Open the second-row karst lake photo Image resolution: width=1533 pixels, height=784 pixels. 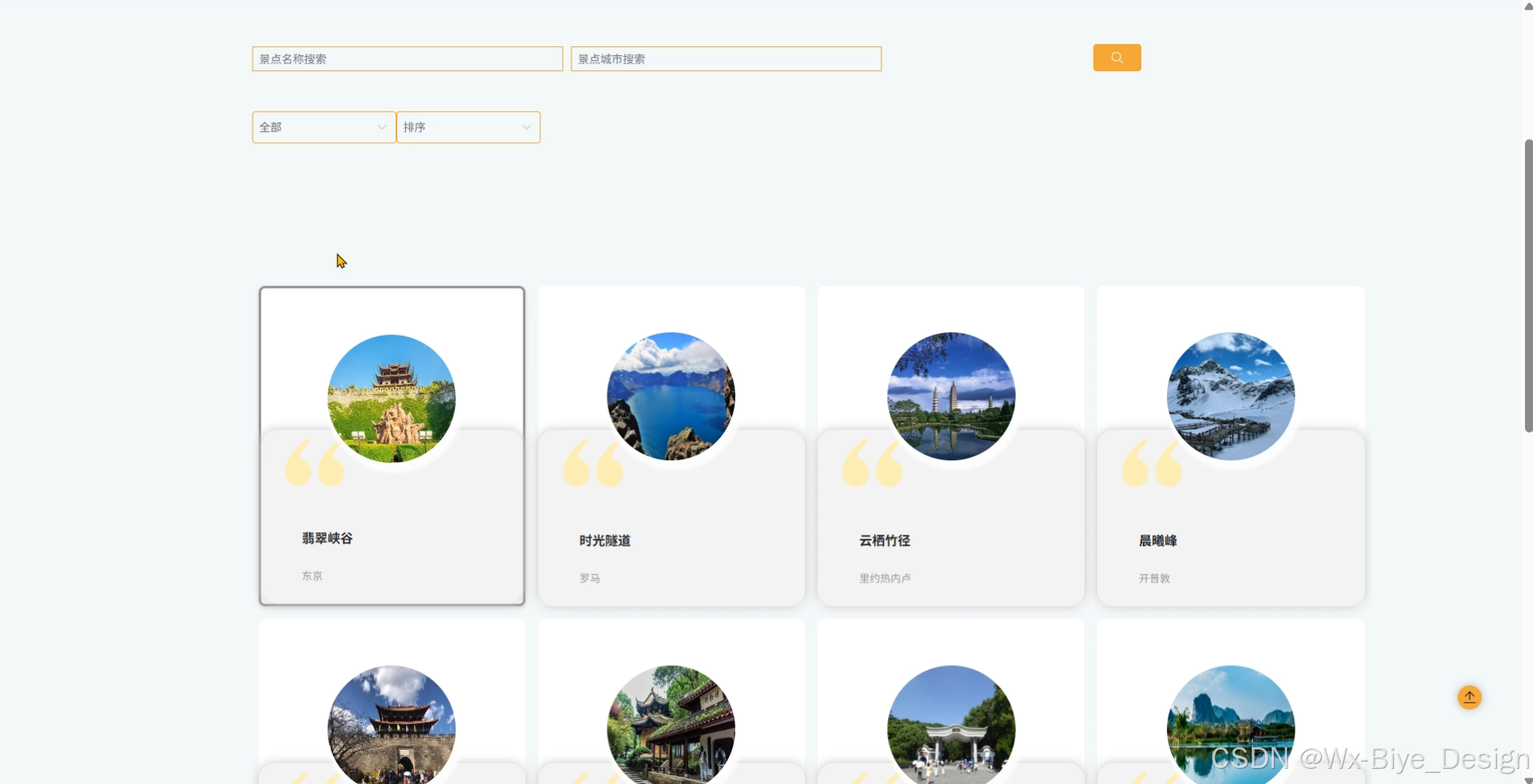(x=1231, y=725)
